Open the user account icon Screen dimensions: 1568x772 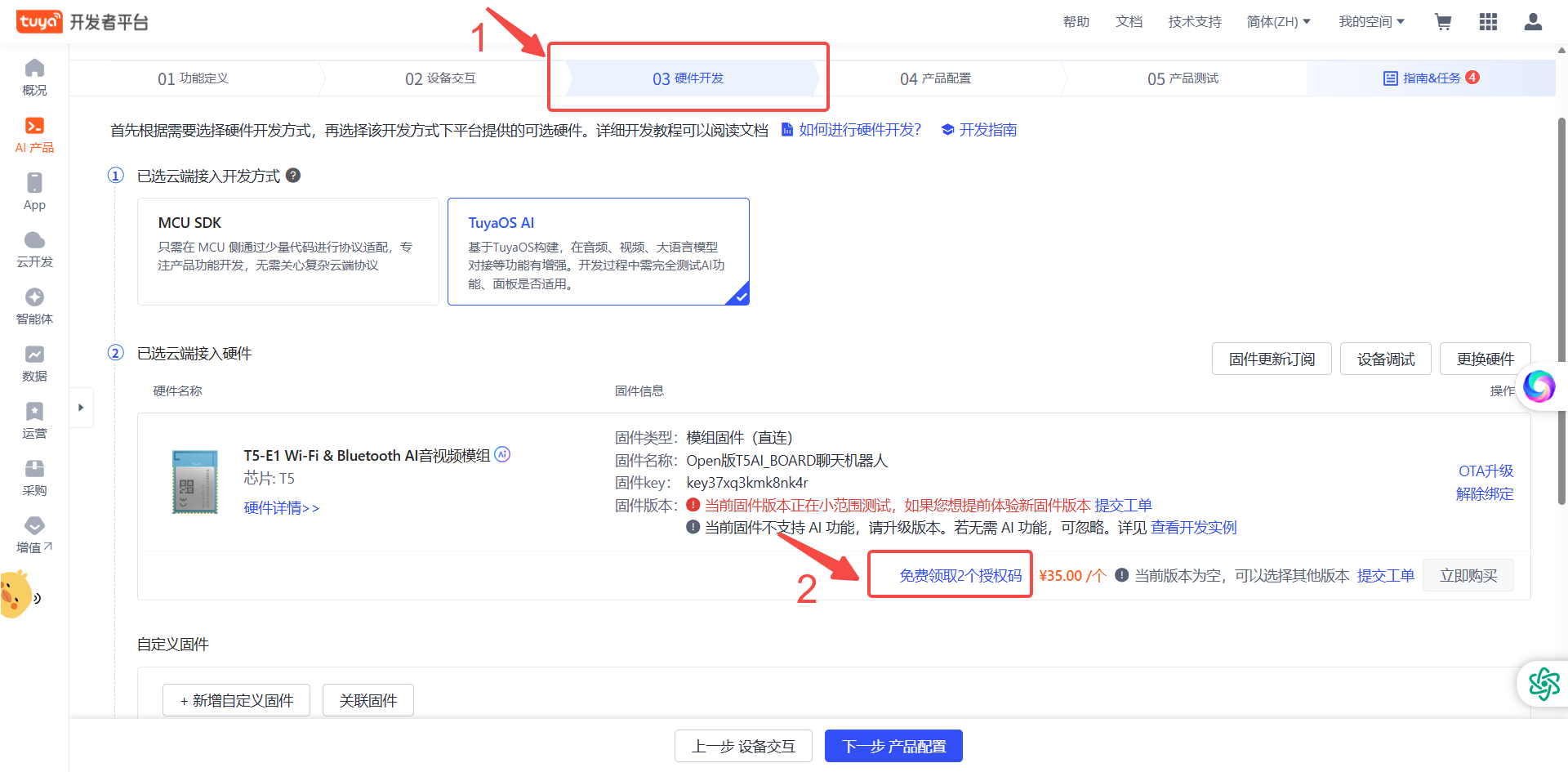pyautogui.click(x=1533, y=22)
